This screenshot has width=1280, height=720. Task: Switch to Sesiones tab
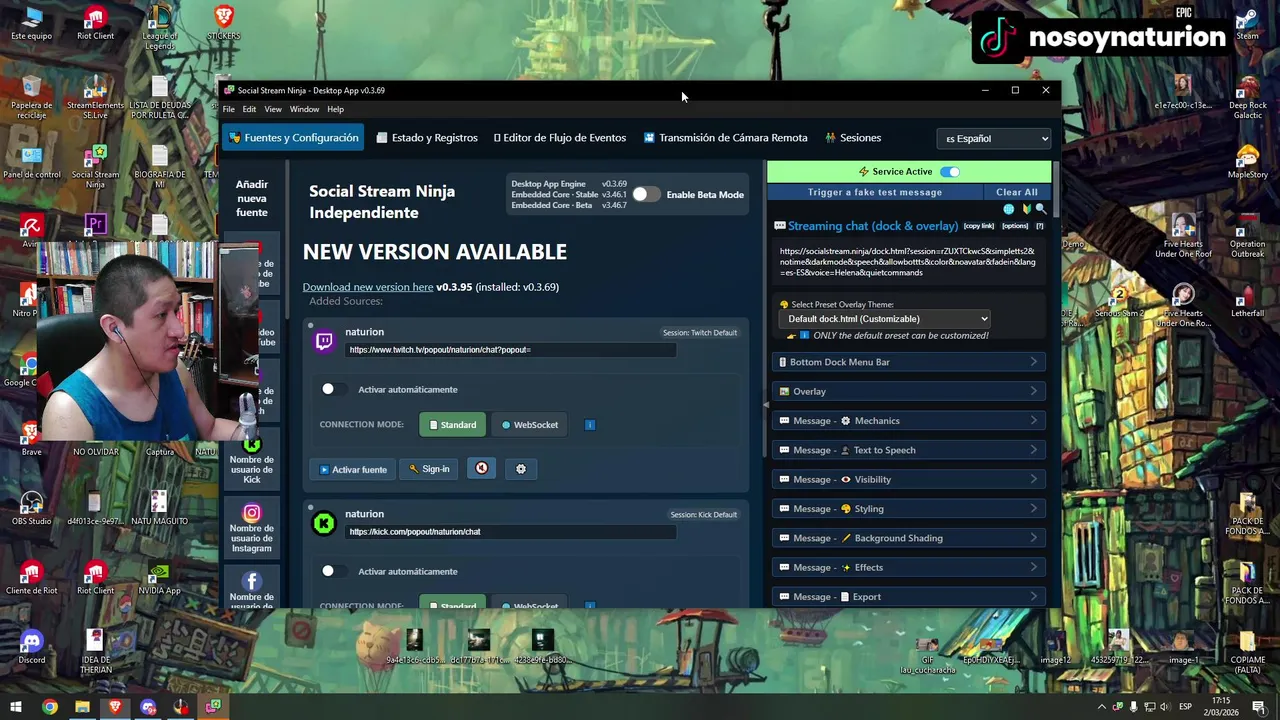853,138
